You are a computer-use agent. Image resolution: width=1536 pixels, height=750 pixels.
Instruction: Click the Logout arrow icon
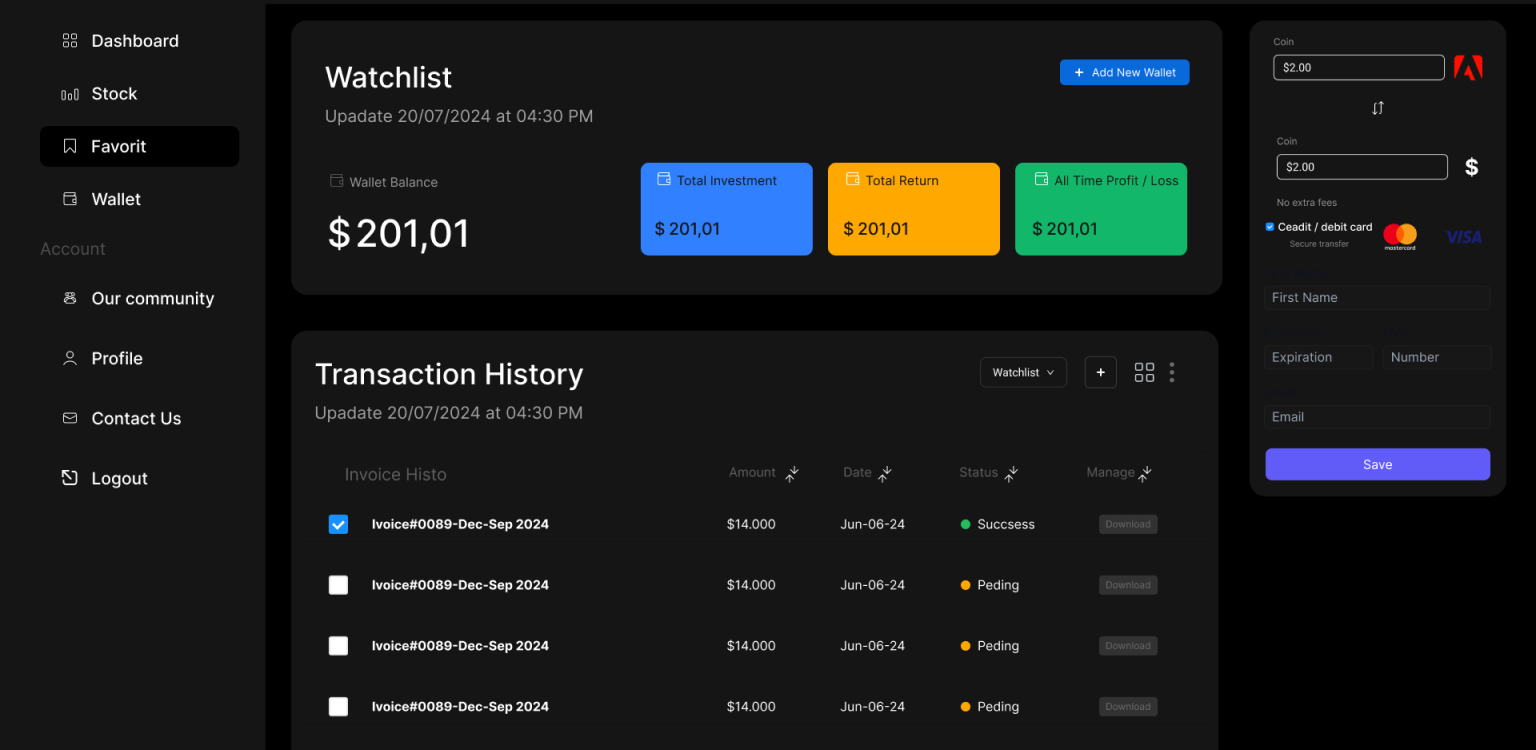70,478
